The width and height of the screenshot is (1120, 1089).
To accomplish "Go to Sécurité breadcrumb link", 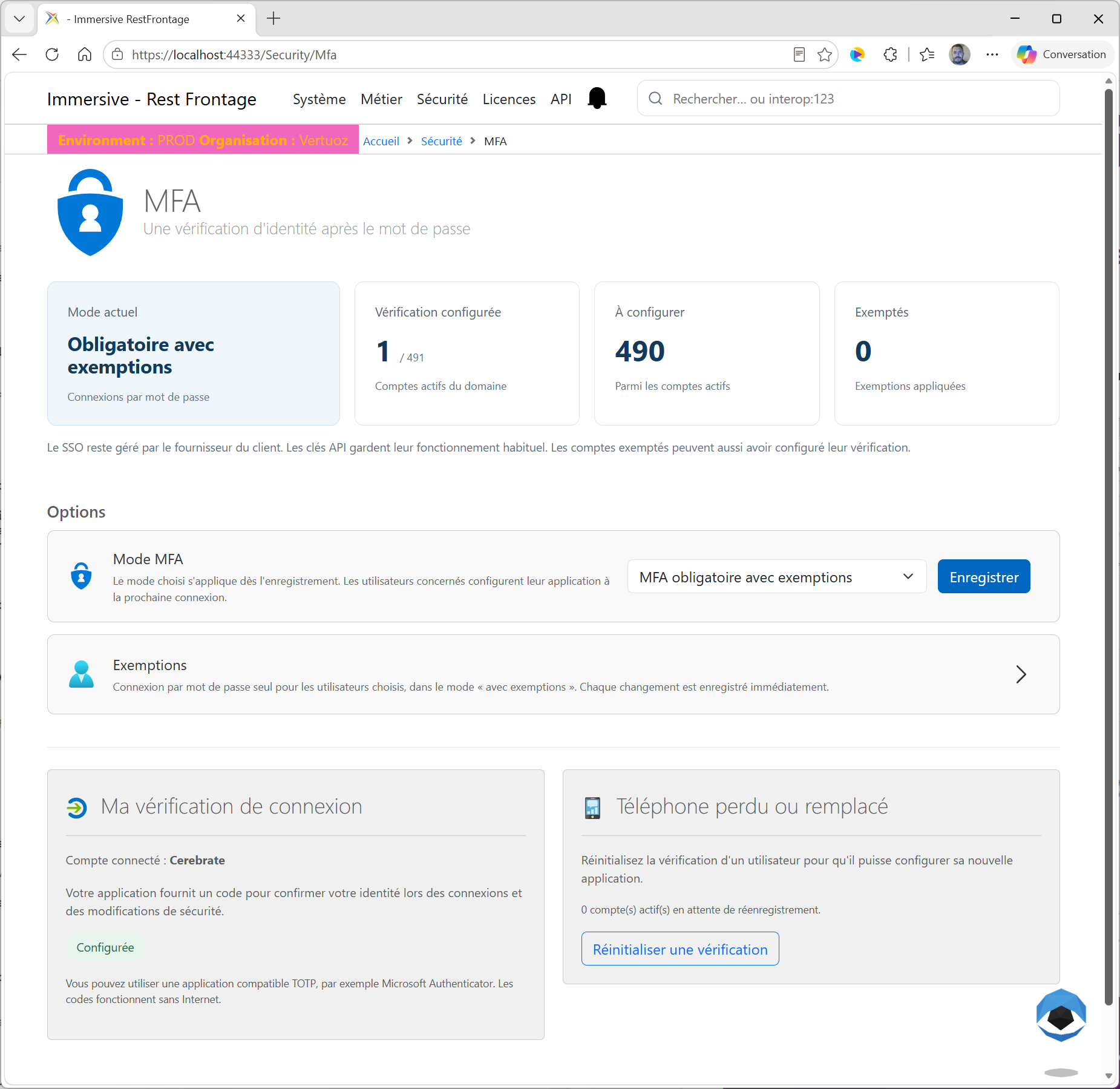I will [x=441, y=142].
